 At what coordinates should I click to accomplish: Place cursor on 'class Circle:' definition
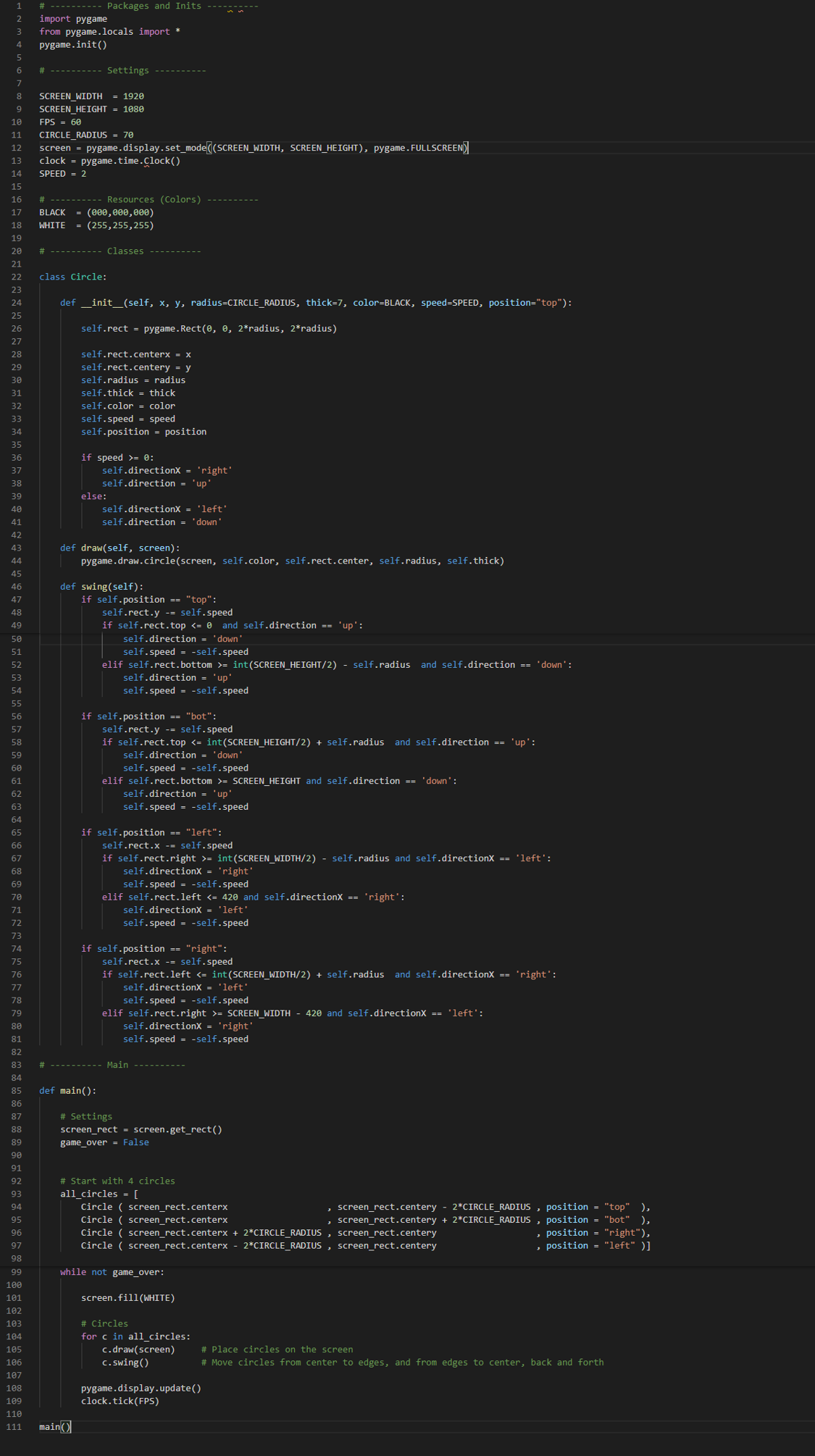coord(72,277)
